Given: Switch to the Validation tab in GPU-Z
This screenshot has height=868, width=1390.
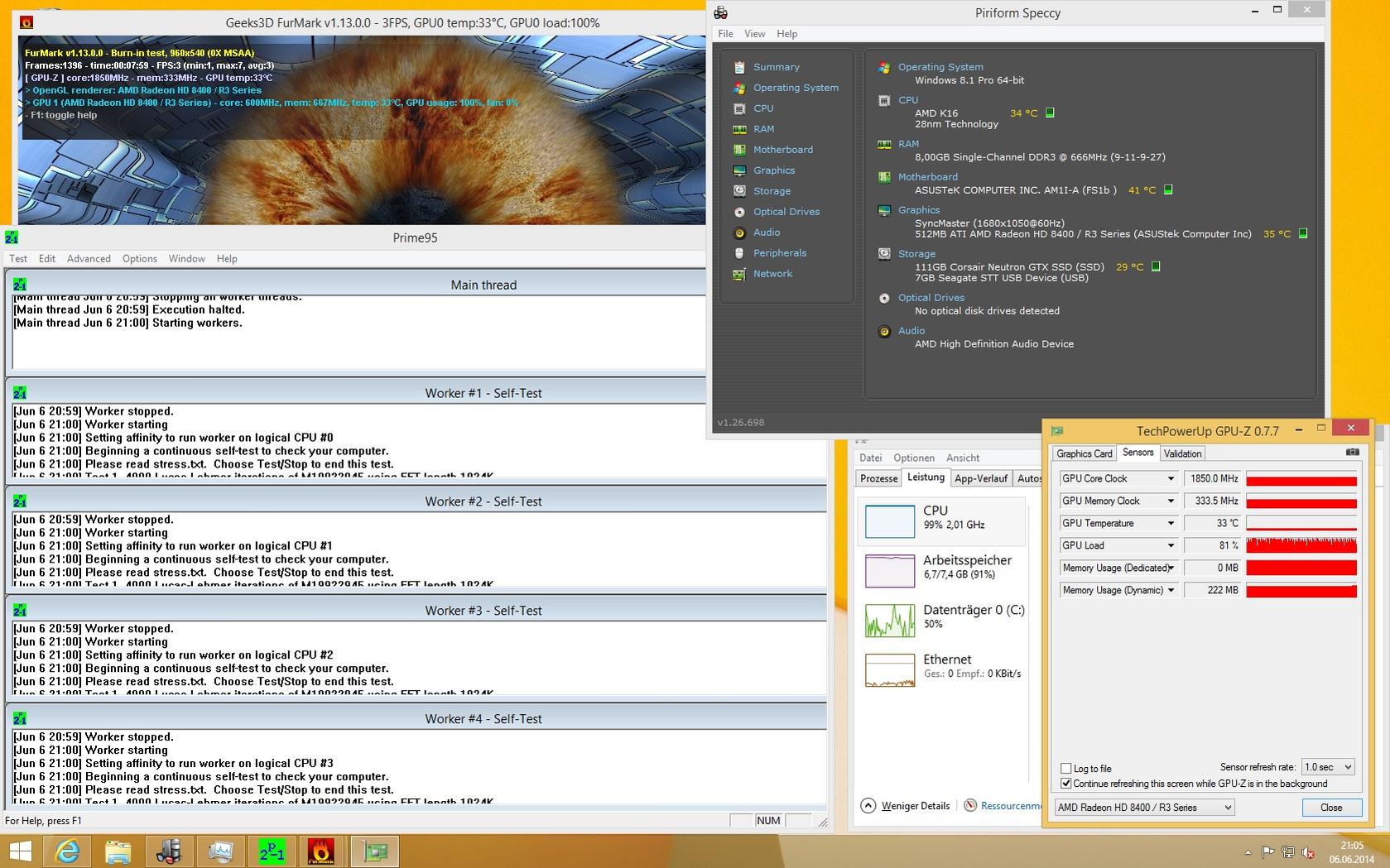Looking at the screenshot, I should pyautogui.click(x=1182, y=453).
